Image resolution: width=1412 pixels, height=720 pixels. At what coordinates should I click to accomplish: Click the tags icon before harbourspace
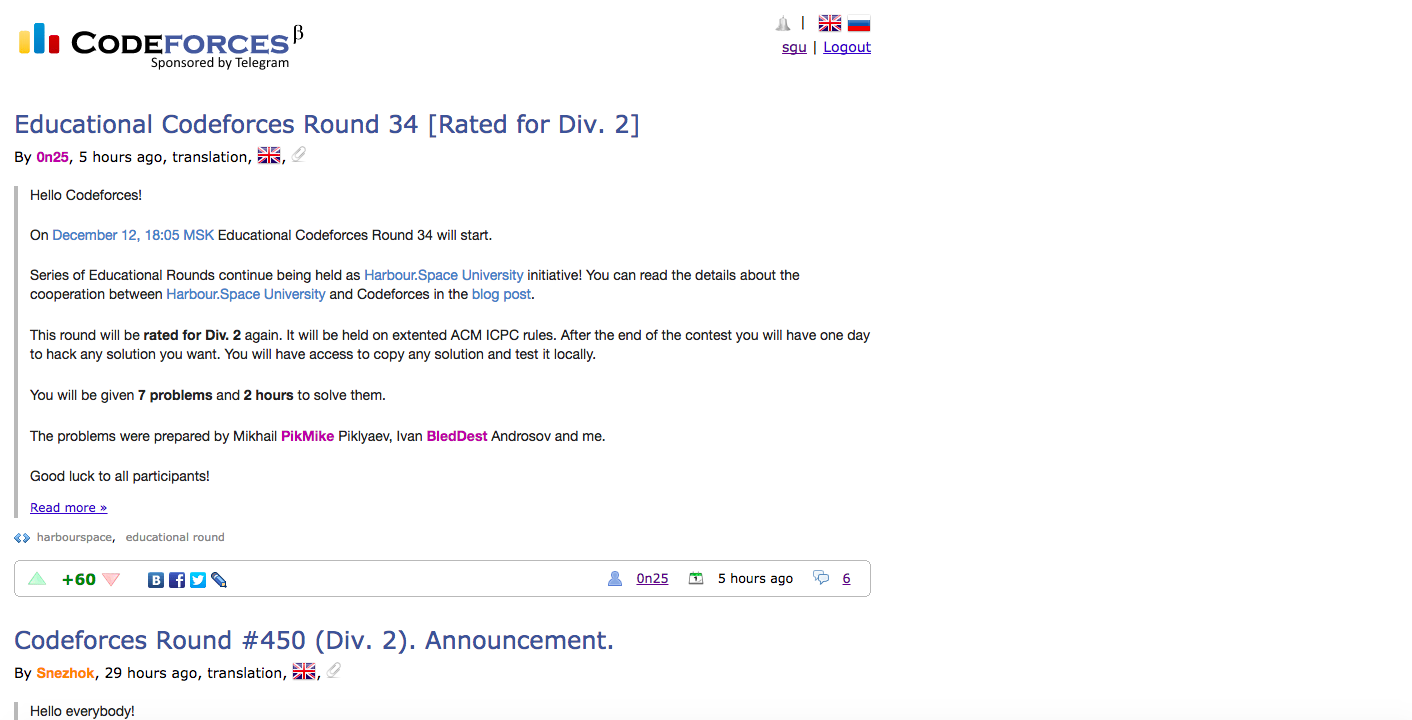click(x=22, y=538)
